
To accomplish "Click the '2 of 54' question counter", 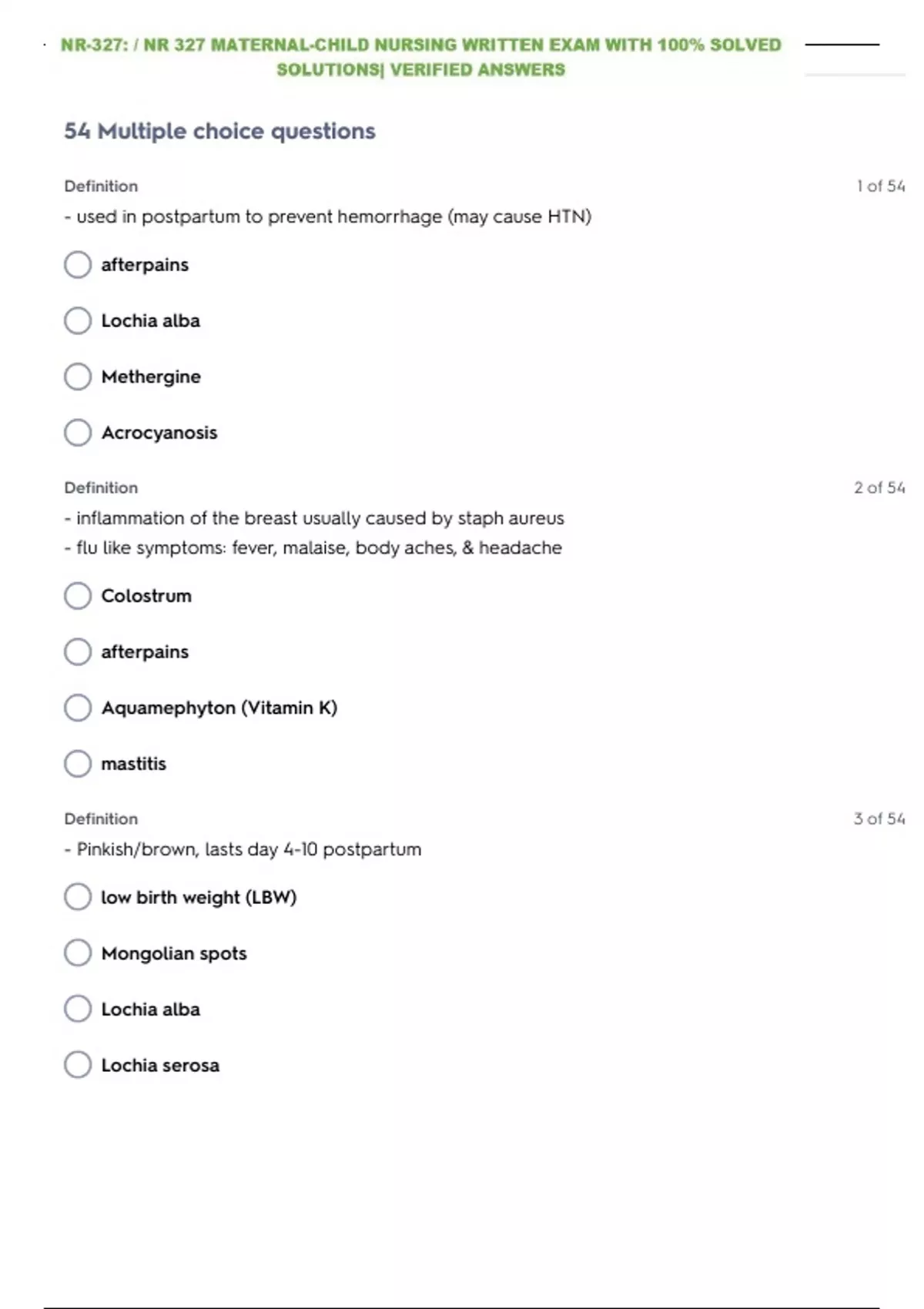I will (879, 487).
